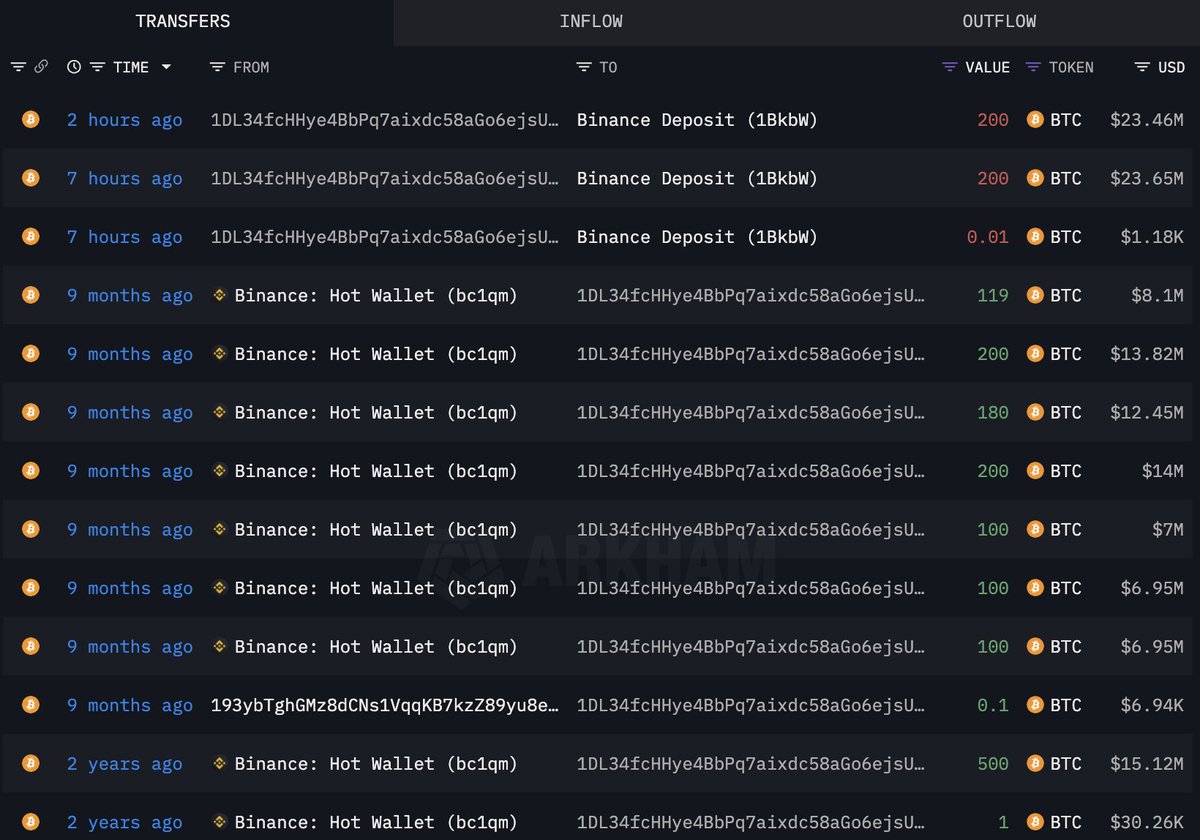Open the 193ybTghGMz8dCNs1VqqKB7kzZ89yu8e… sender address
Image resolution: width=1200 pixels, height=840 pixels.
pos(385,705)
